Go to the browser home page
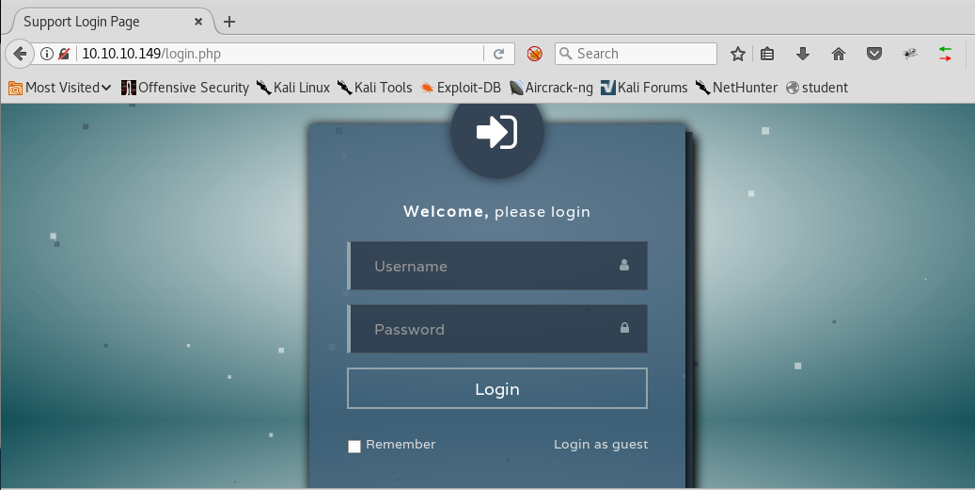Screen dimensions: 975x490 838,54
